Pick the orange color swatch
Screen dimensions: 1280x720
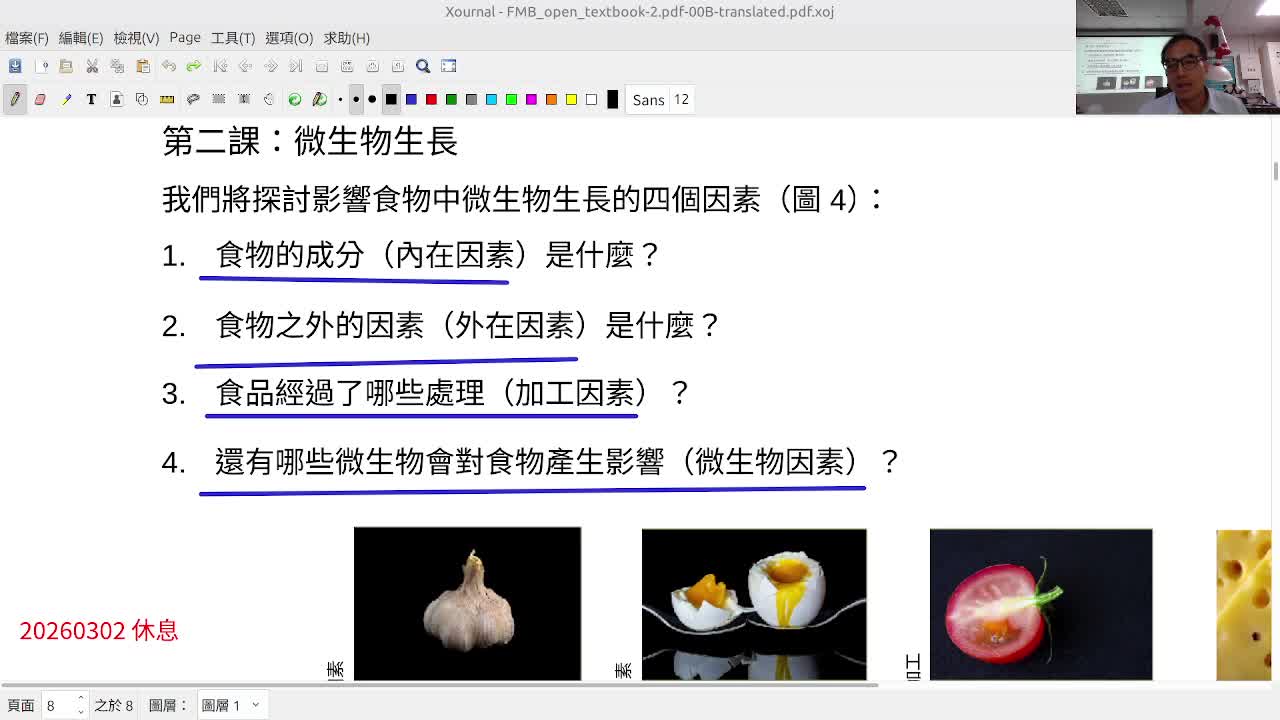(551, 99)
